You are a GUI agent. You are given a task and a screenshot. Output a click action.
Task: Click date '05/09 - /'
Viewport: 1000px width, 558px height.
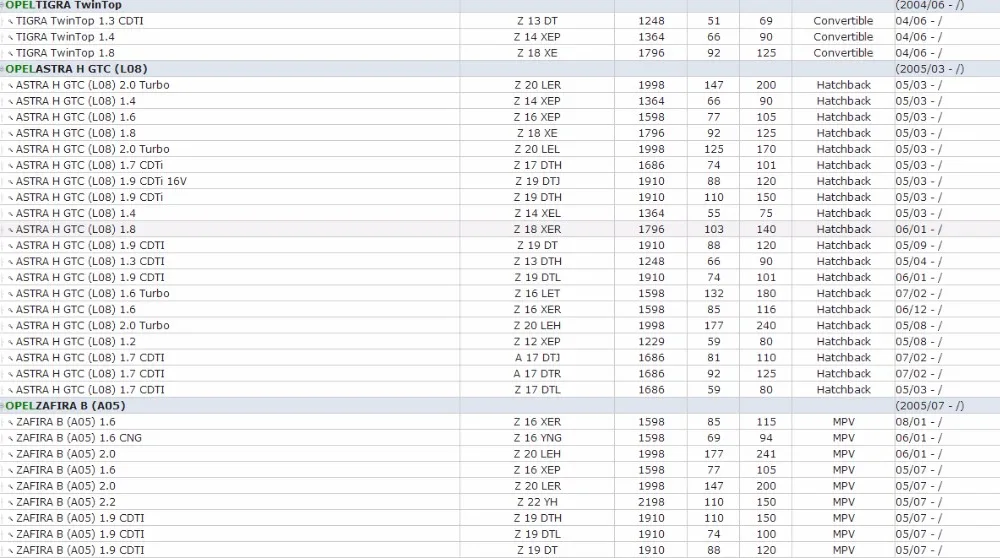coord(918,245)
